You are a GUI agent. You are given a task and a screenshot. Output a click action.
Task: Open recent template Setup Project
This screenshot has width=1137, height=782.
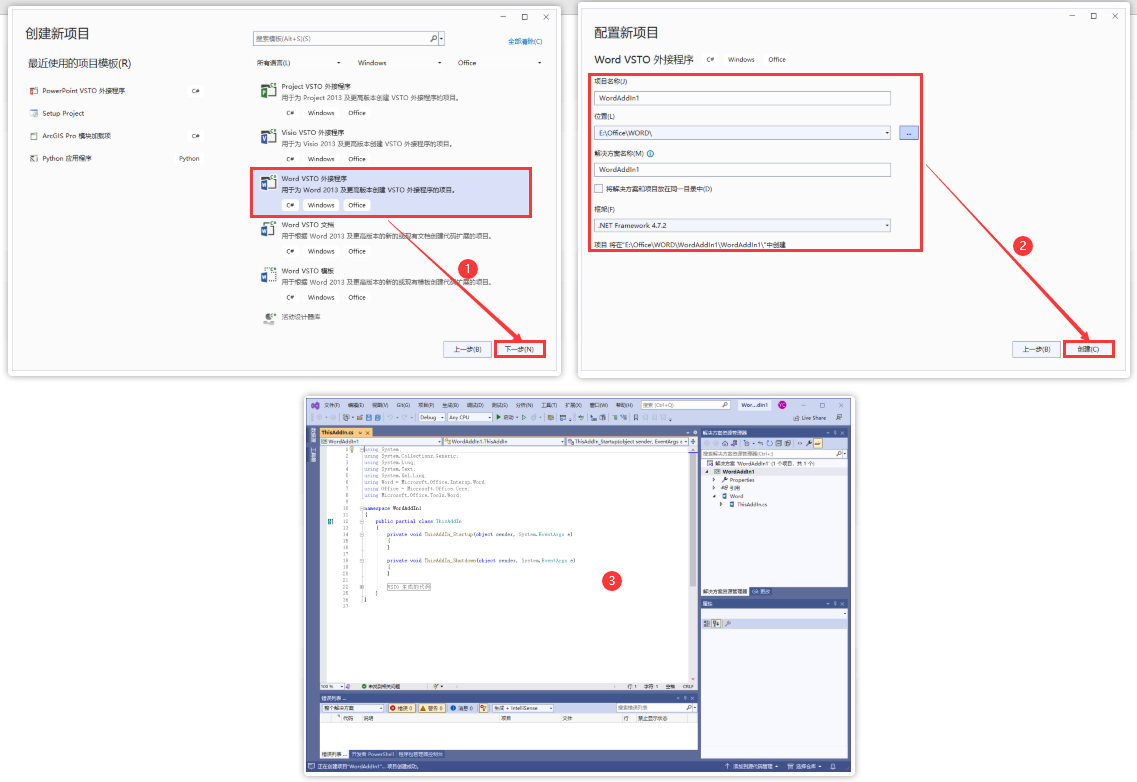point(63,113)
